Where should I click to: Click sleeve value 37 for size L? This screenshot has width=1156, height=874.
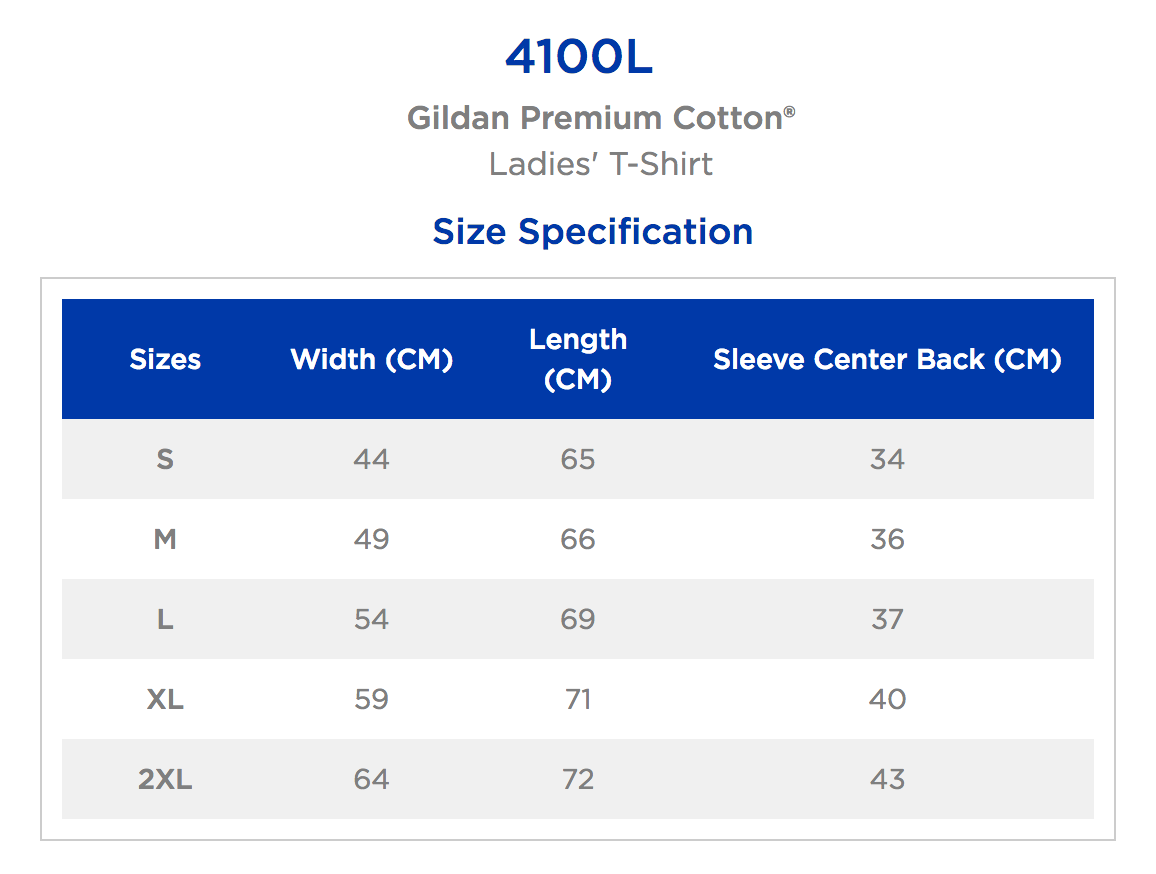pos(887,620)
